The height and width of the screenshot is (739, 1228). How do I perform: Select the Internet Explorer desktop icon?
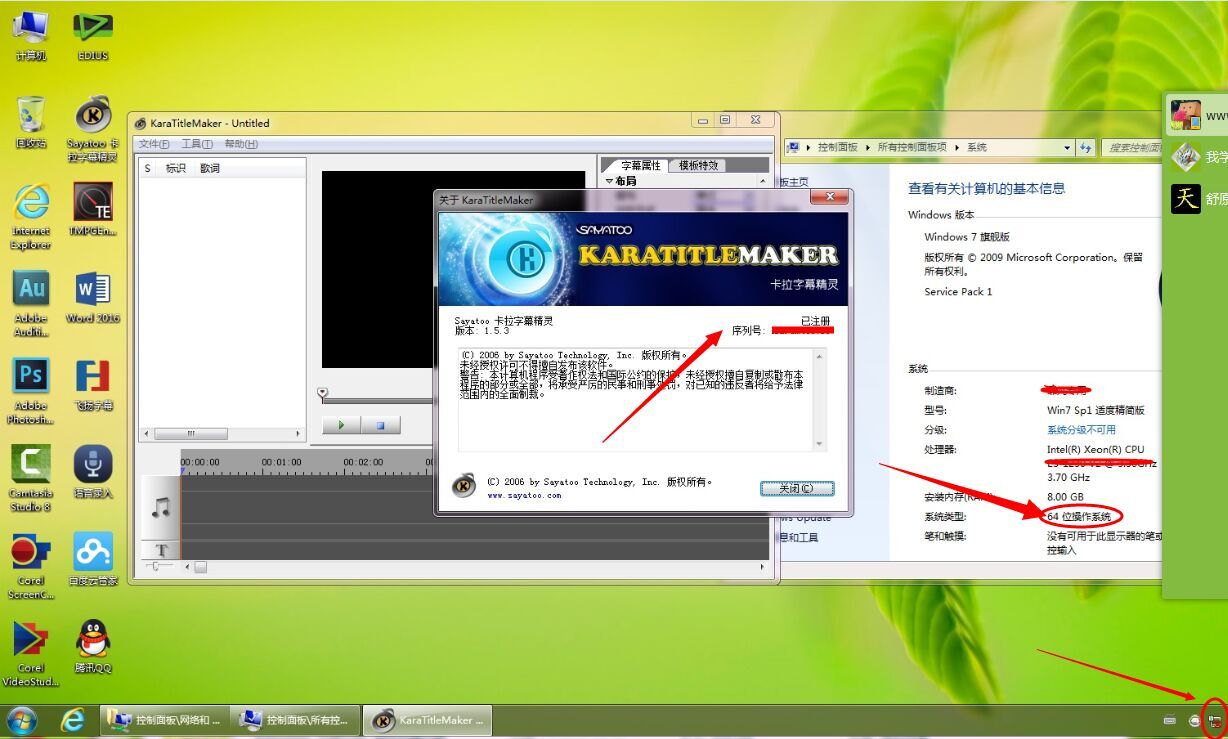[31, 216]
